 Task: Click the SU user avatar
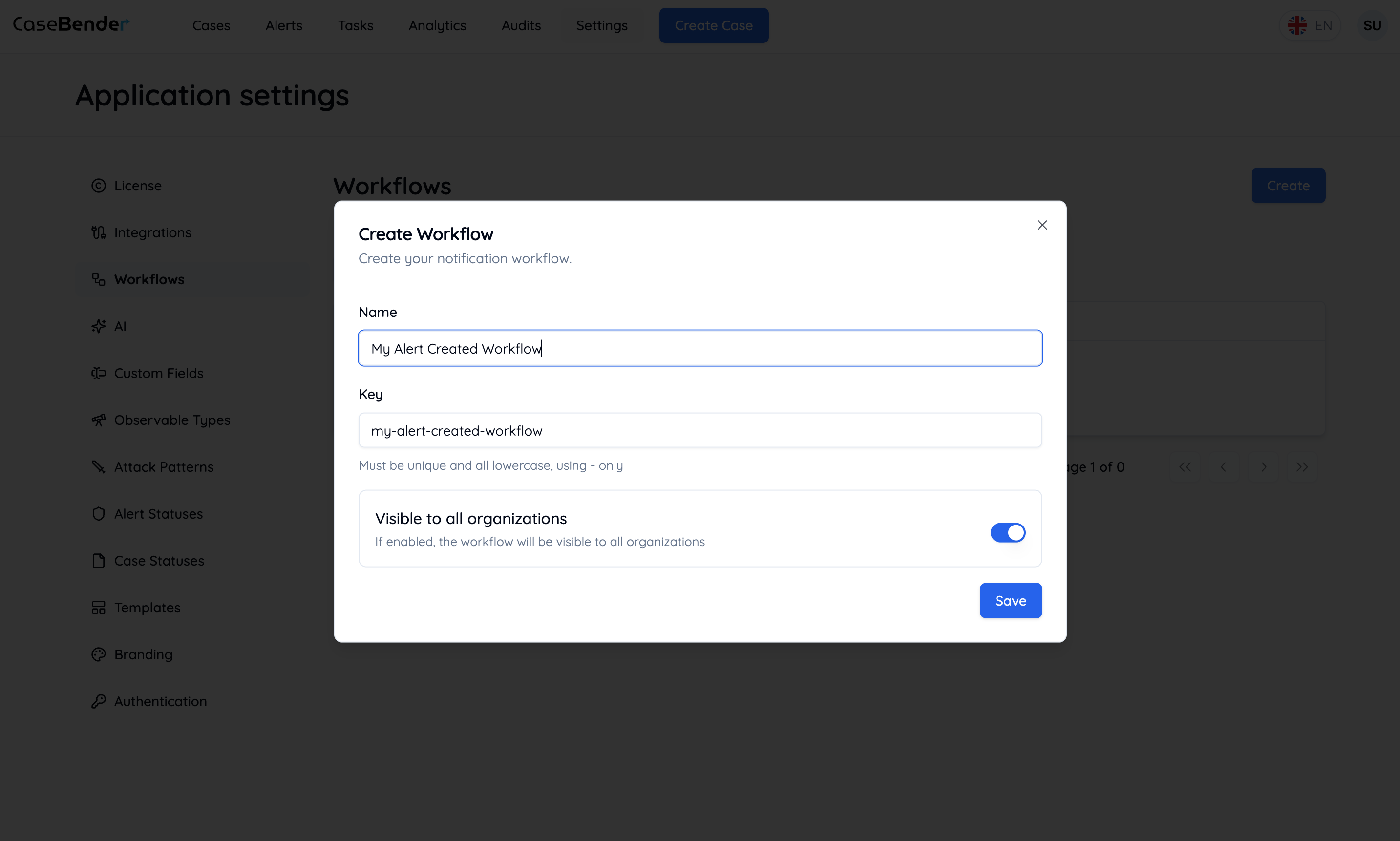click(1373, 25)
